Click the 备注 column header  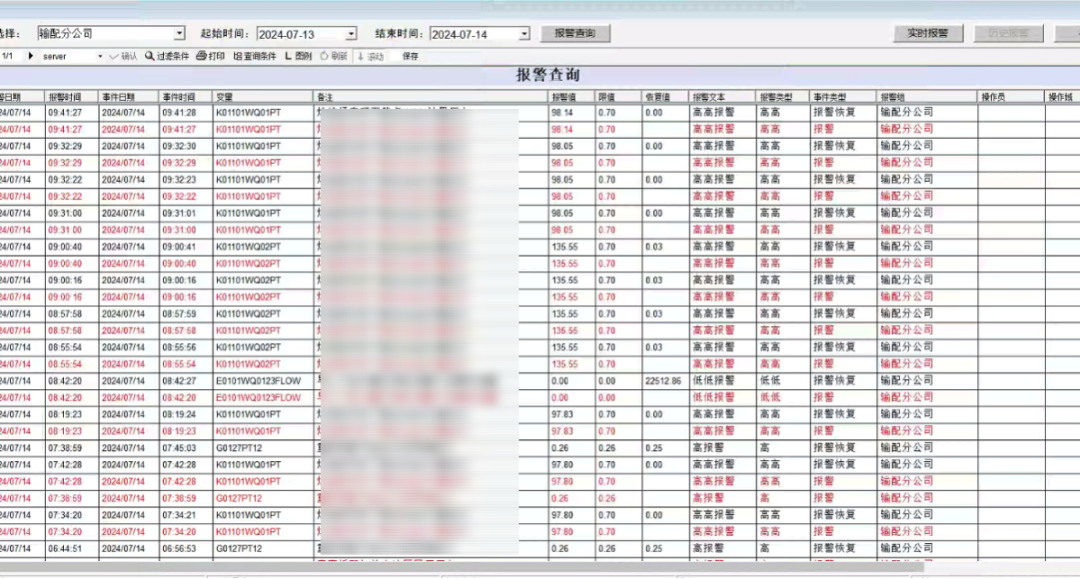tap(431, 97)
